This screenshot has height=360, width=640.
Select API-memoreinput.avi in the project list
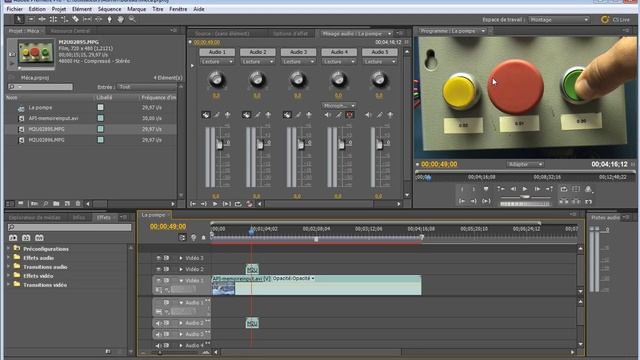[x=53, y=118]
